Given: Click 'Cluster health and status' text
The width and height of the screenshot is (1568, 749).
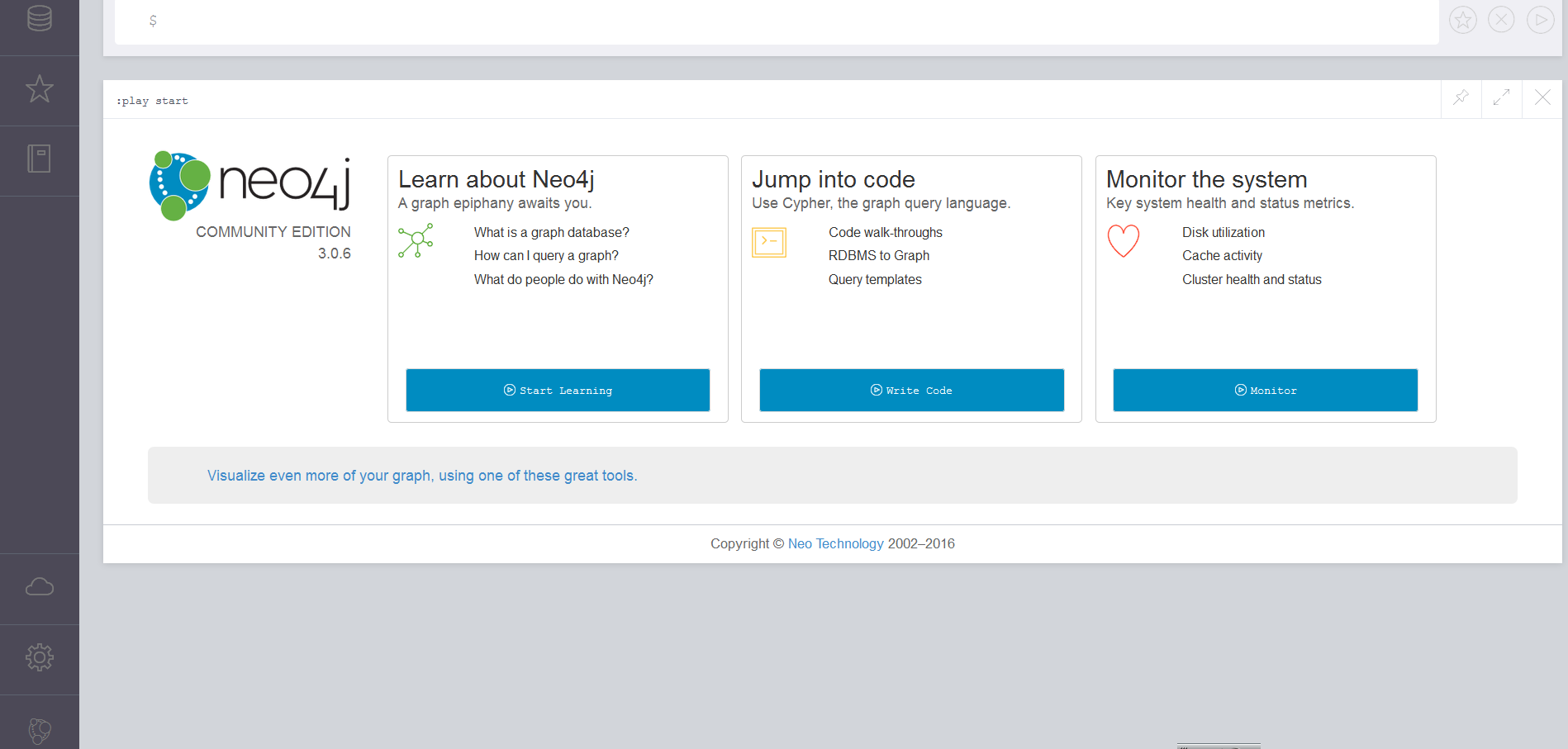Looking at the screenshot, I should 1252,280.
